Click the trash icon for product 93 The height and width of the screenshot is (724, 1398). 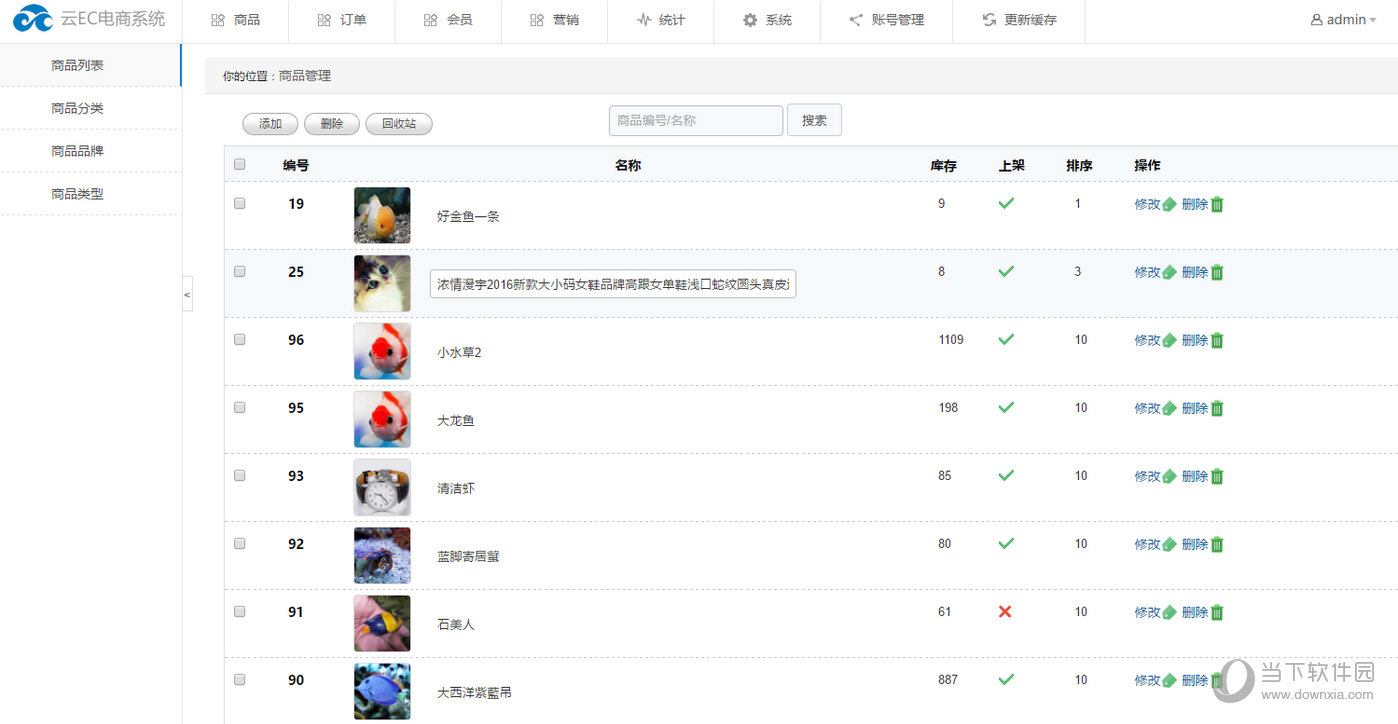coord(1217,477)
